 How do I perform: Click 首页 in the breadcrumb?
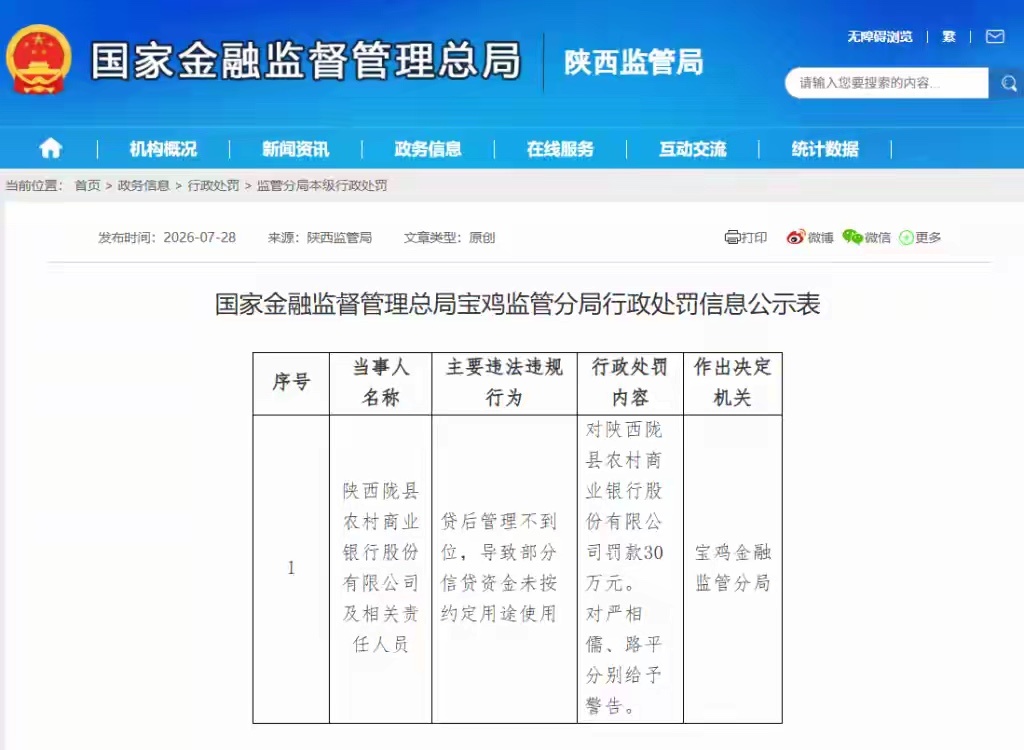[x=88, y=186]
